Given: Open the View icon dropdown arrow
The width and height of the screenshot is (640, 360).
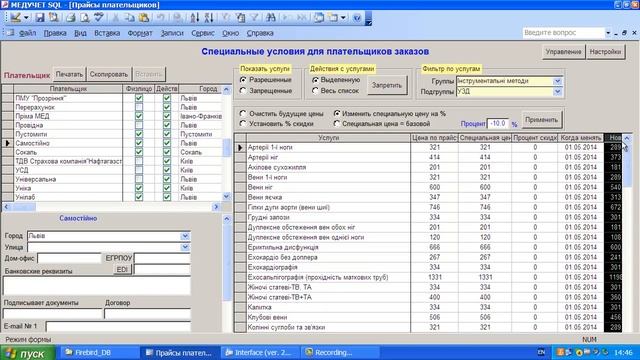Looking at the screenshot, I should (x=26, y=18).
